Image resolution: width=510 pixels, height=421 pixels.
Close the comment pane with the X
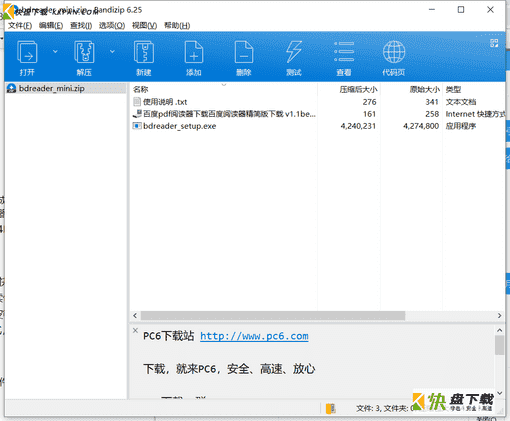[x=135, y=330]
